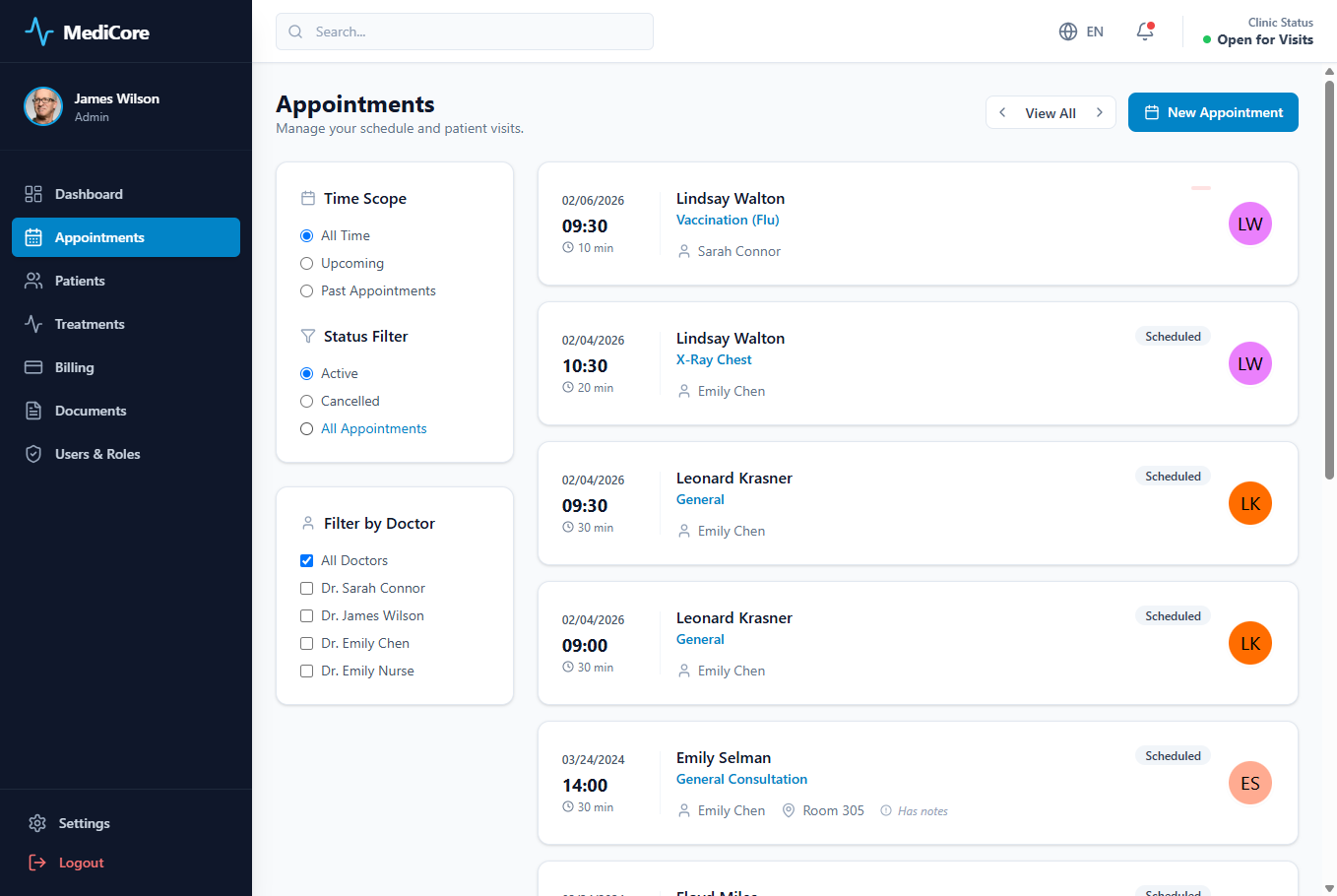Open James Wilson profile avatar
The width and height of the screenshot is (1337, 896).
(43, 106)
